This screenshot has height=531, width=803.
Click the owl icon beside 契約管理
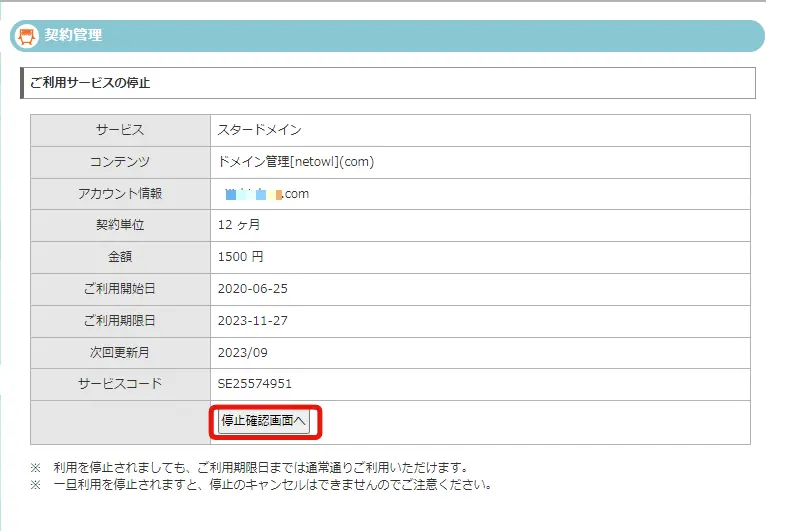(x=28, y=36)
